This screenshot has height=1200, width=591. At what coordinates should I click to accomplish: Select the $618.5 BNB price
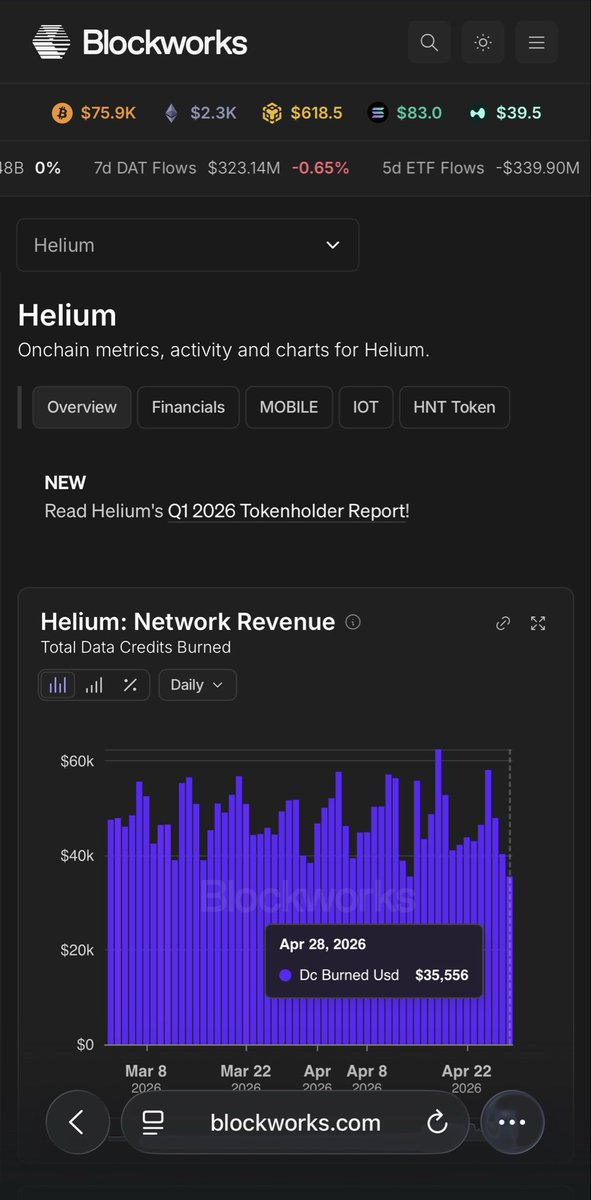click(316, 113)
